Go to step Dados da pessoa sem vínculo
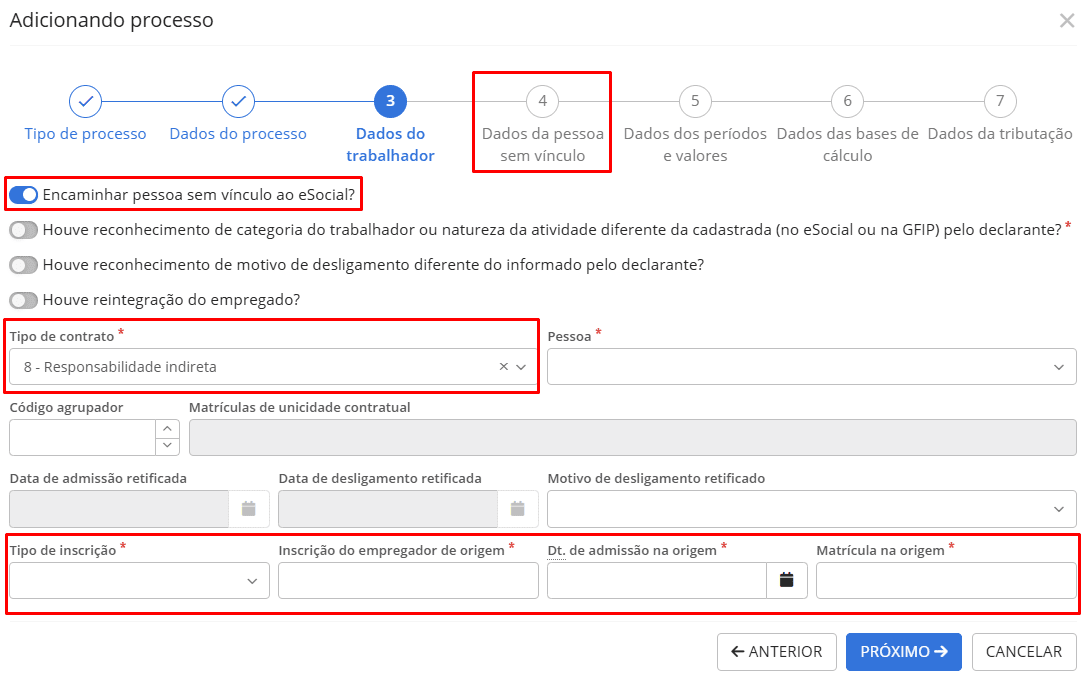The image size is (1087, 674). point(542,101)
